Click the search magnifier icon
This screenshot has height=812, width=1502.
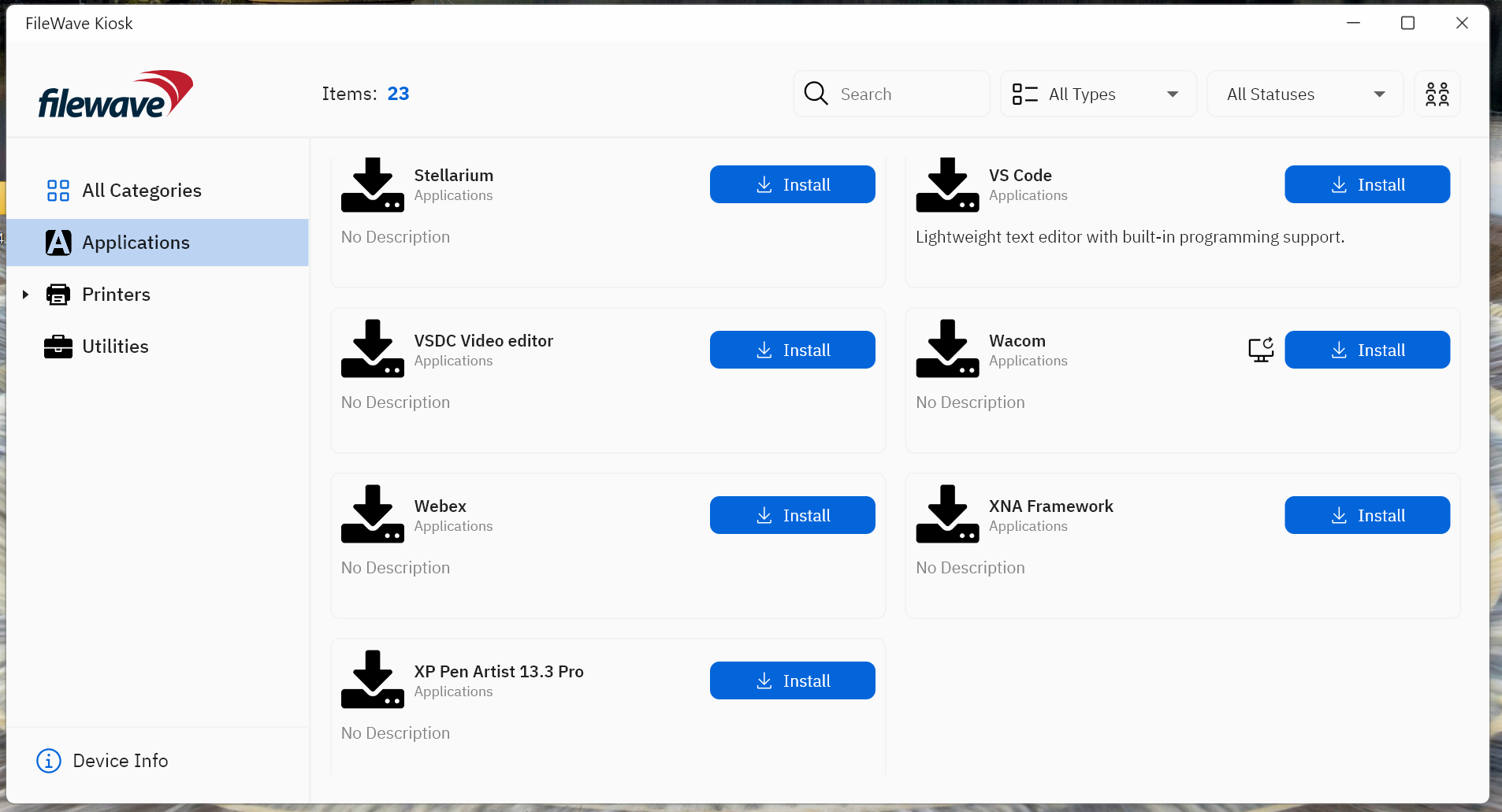(x=816, y=94)
